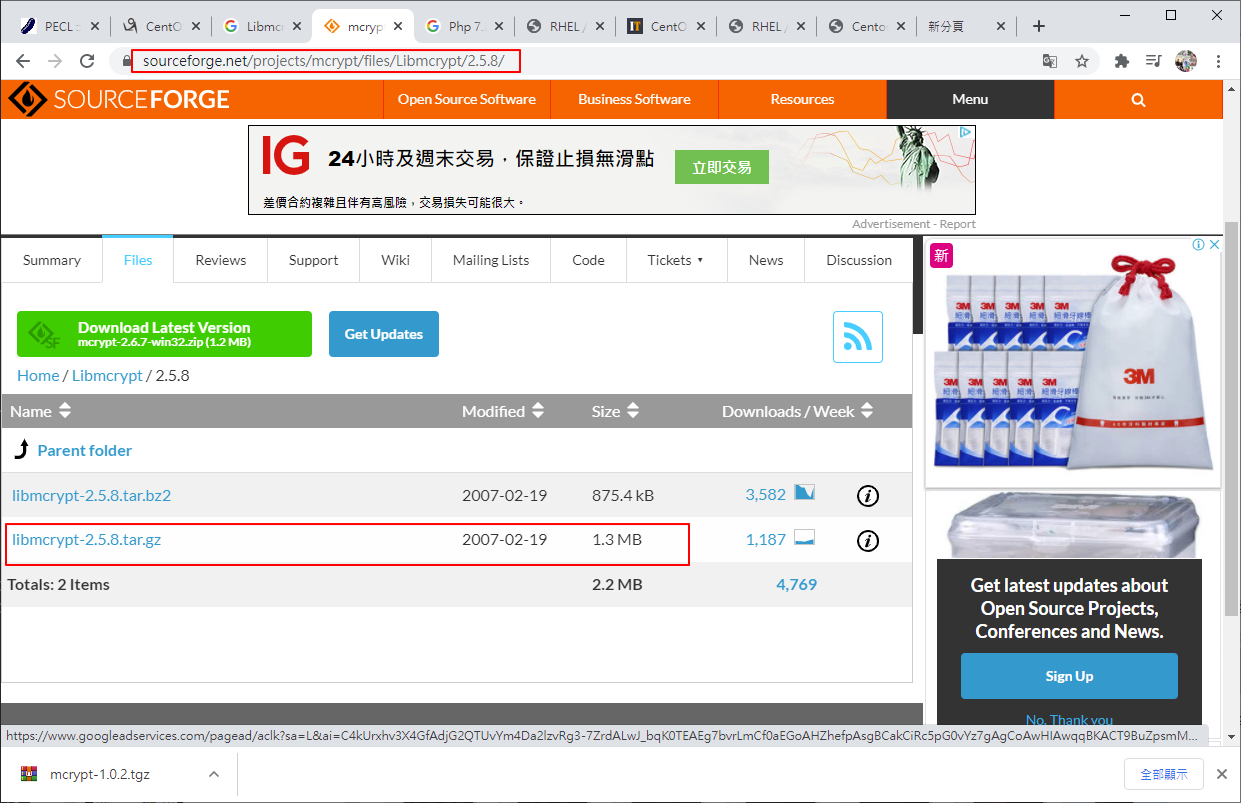
Task: Go to Home breadcrumb link
Action: (x=38, y=376)
